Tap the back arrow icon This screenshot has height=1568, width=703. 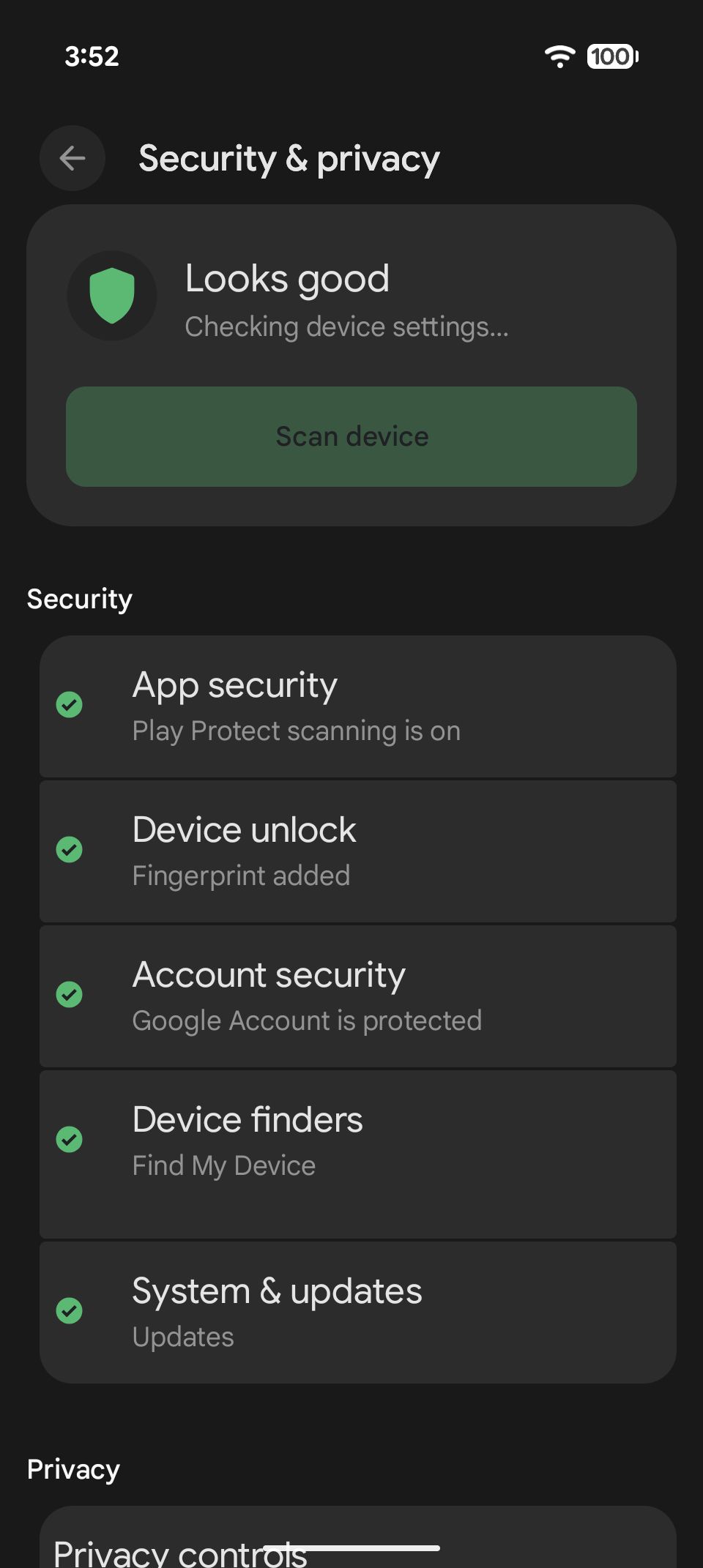click(x=72, y=158)
